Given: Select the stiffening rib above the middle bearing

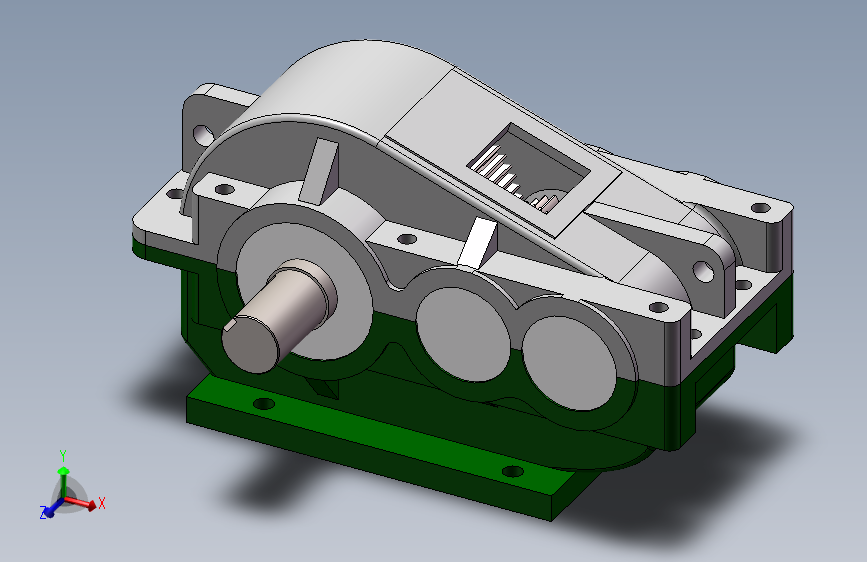Looking at the screenshot, I should pos(477,243).
